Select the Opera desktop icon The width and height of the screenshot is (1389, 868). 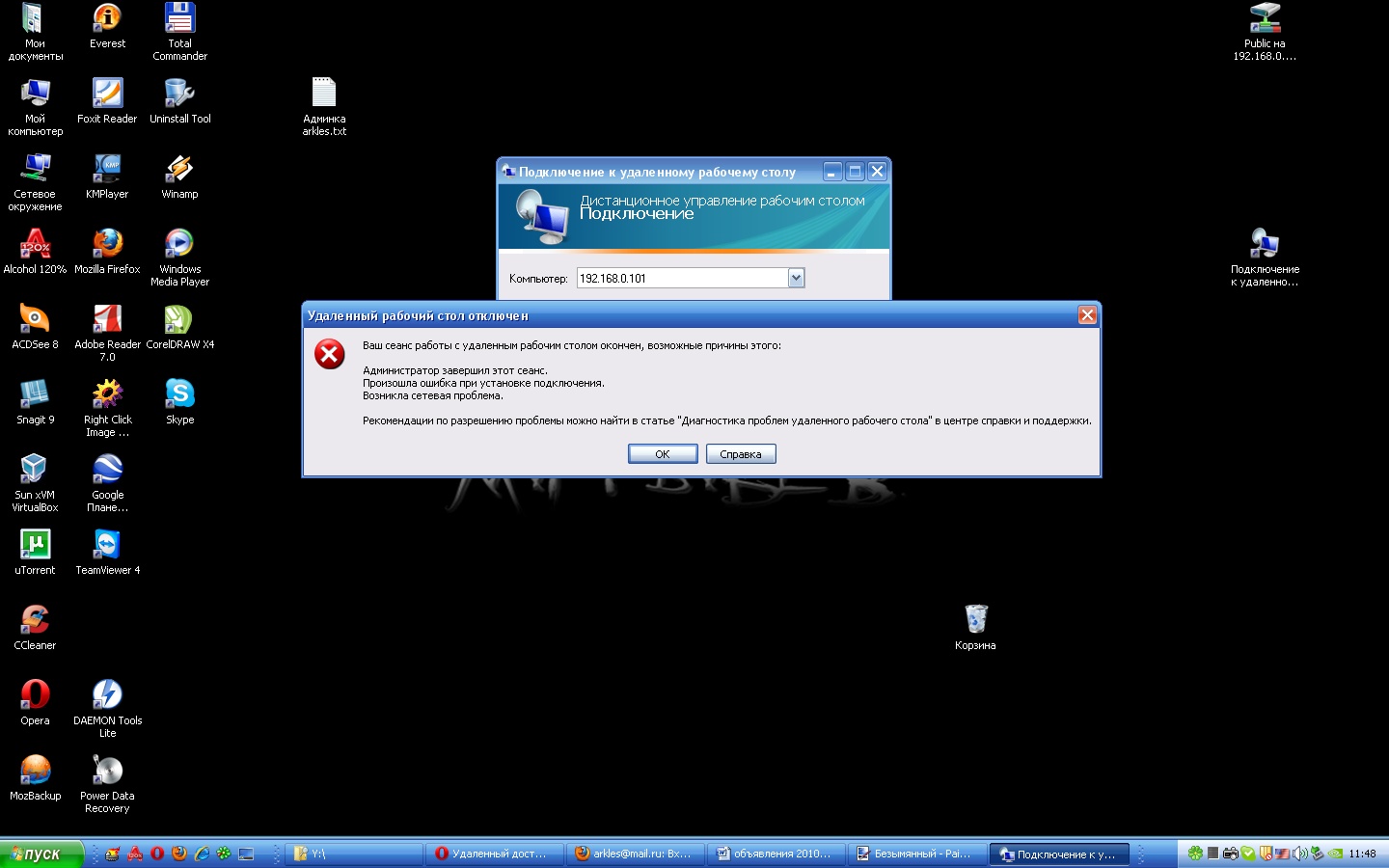click(x=35, y=703)
